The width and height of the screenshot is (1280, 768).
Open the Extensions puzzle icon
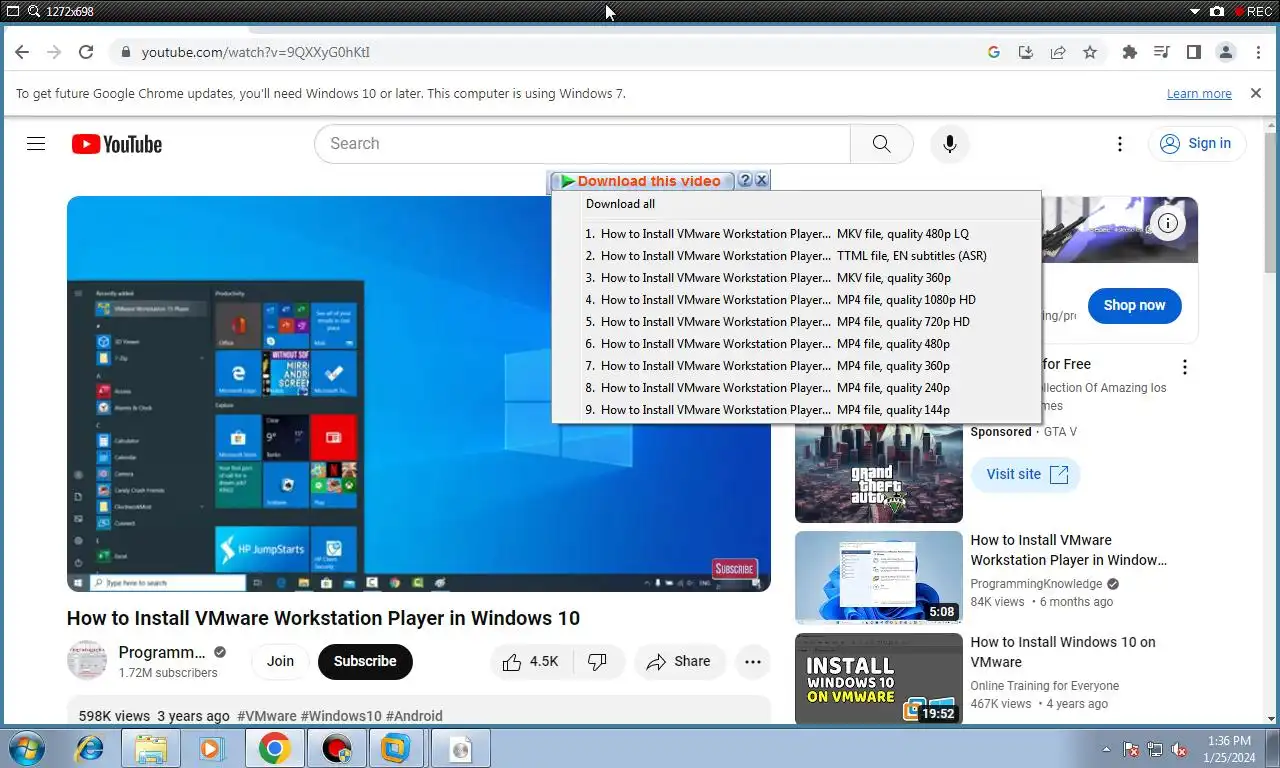tap(1130, 52)
